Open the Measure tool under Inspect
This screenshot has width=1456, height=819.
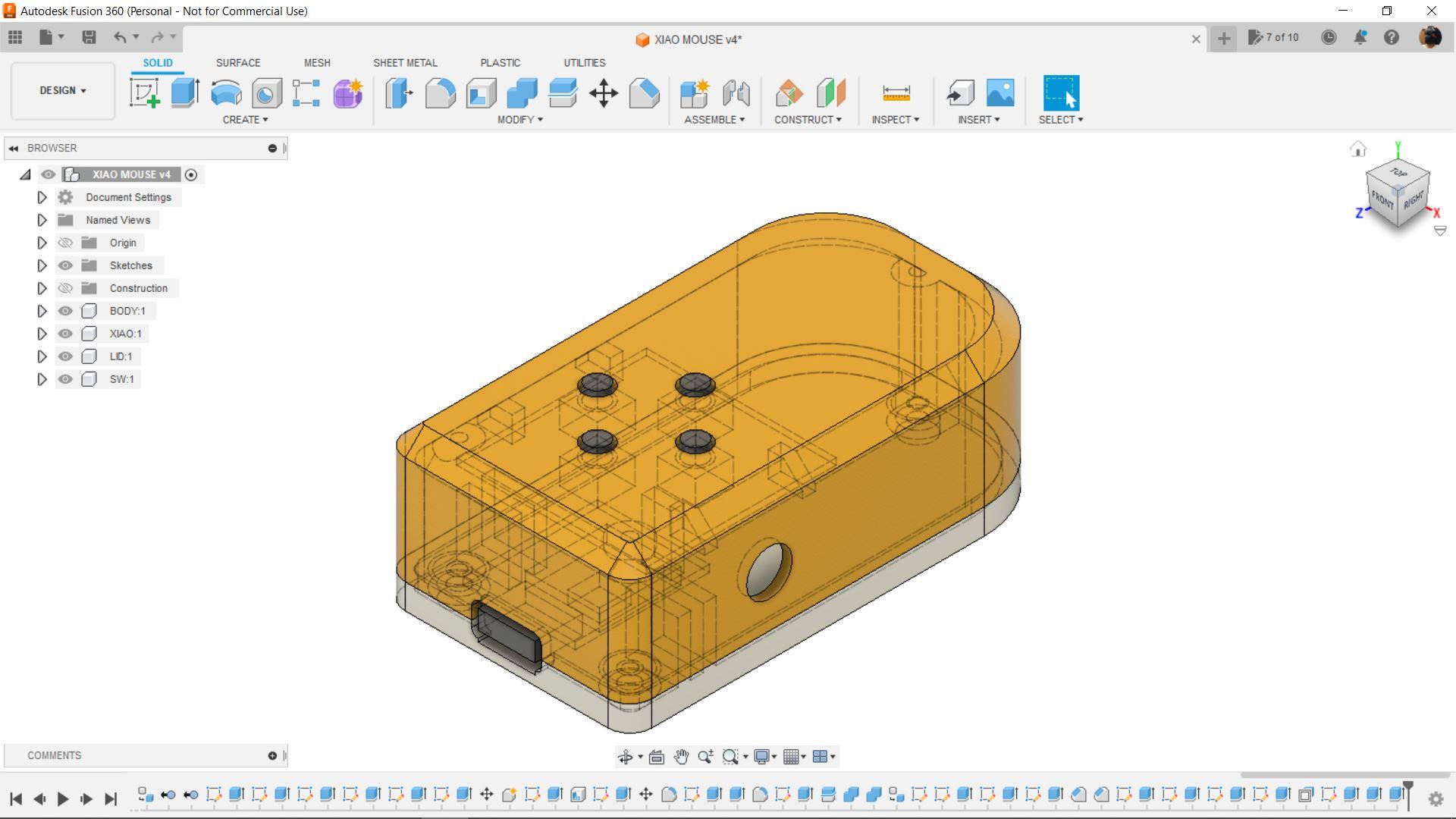[896, 93]
